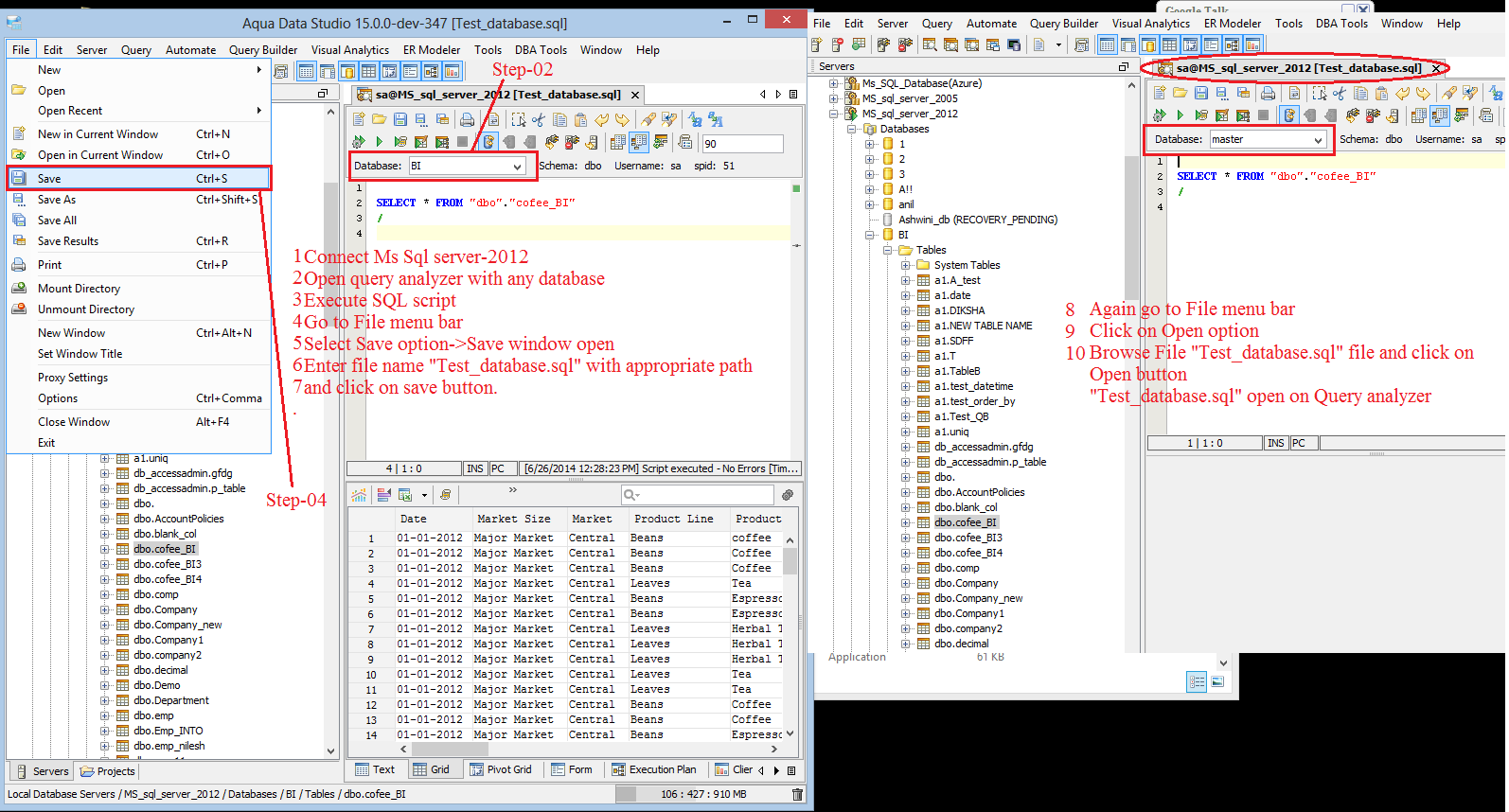Screen dimensions: 1509x812
Task: Toggle the auto-commit icon in right window toolbar
Action: point(1289,115)
